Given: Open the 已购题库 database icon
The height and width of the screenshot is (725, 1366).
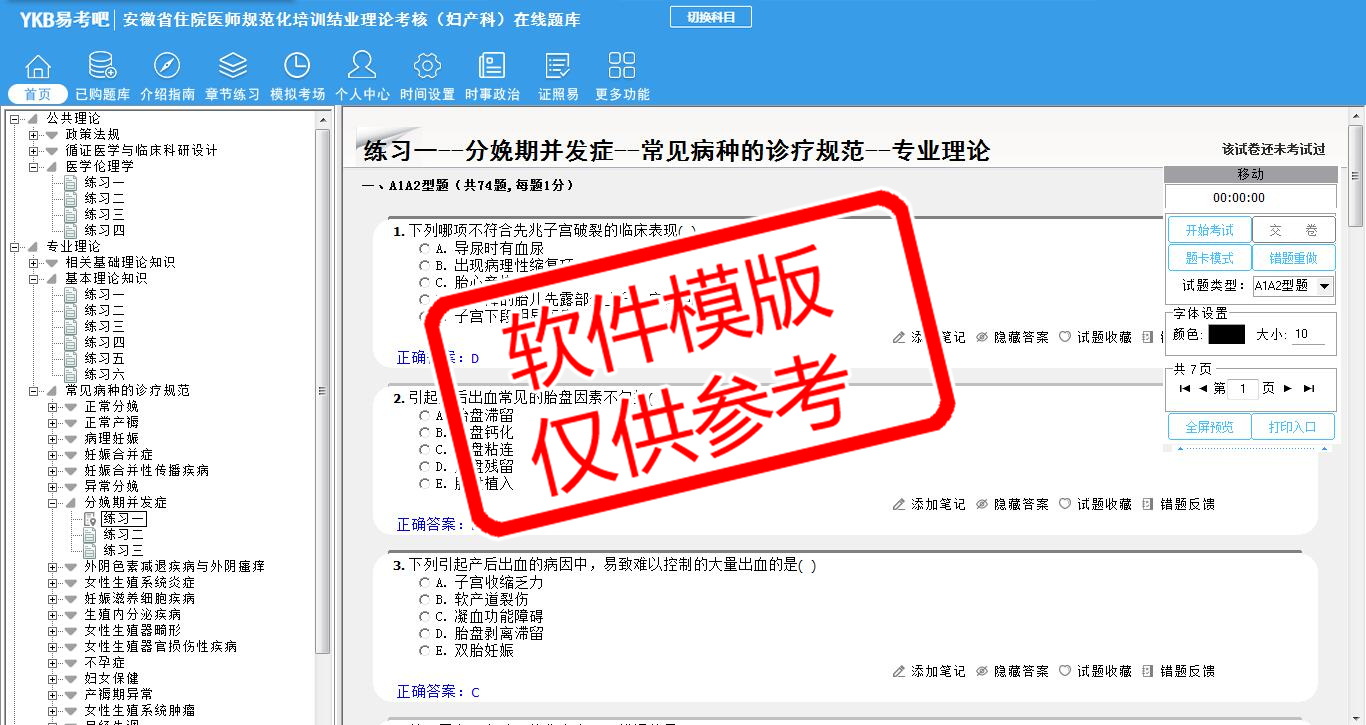Looking at the screenshot, I should (102, 67).
